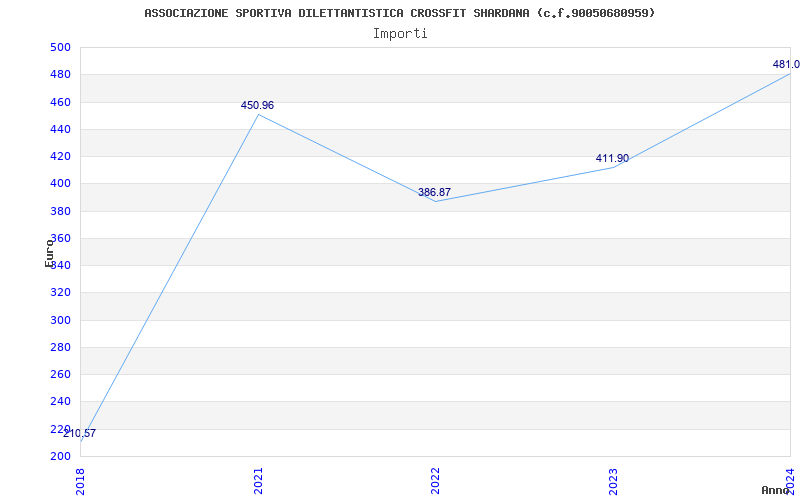Screen dimensions: 800x500
Task: Click the 240 y-axis tick label
Action: click(x=60, y=402)
